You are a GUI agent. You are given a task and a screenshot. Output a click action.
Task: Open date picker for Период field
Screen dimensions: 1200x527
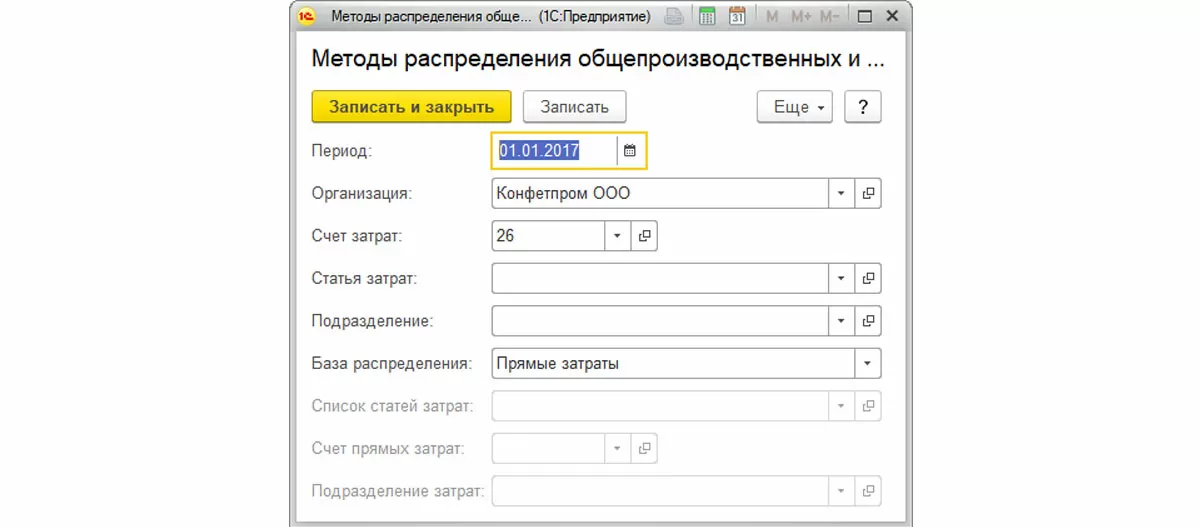630,151
